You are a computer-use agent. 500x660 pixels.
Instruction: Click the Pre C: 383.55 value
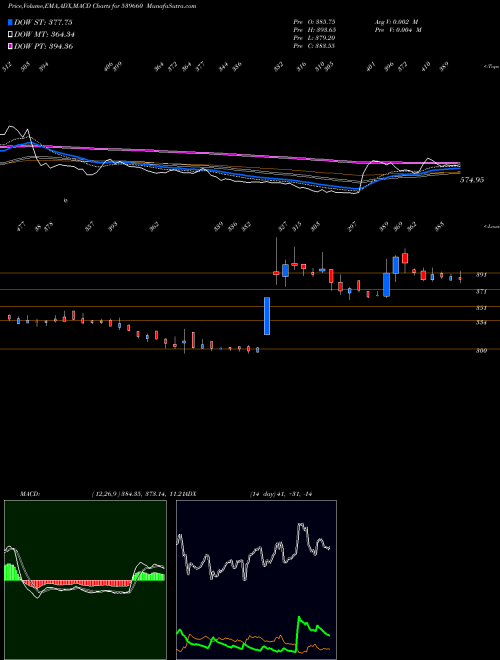314,46
